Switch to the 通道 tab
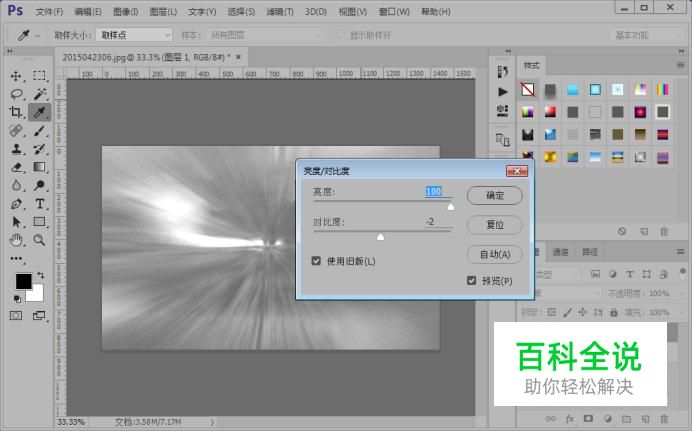This screenshot has width=692, height=431. point(560,252)
